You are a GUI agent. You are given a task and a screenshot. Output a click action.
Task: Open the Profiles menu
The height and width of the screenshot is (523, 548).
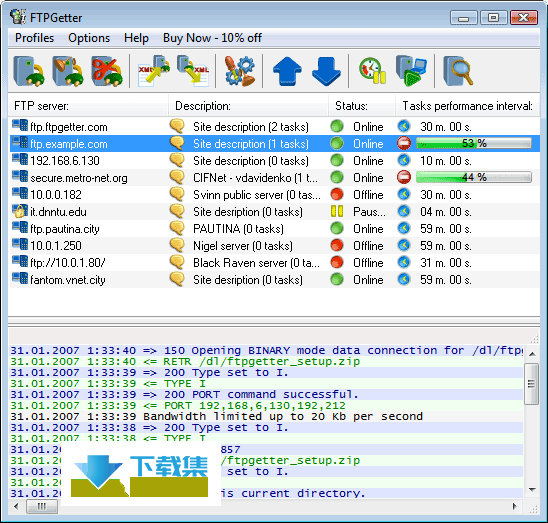pos(34,38)
